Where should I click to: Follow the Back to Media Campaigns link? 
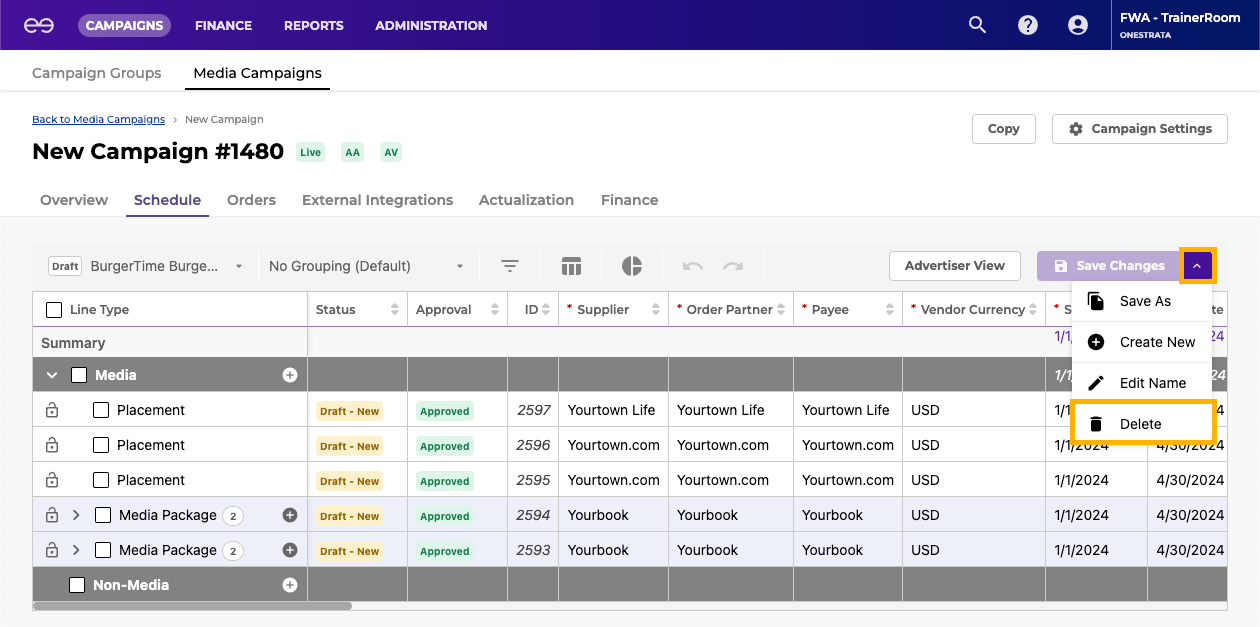tap(98, 119)
